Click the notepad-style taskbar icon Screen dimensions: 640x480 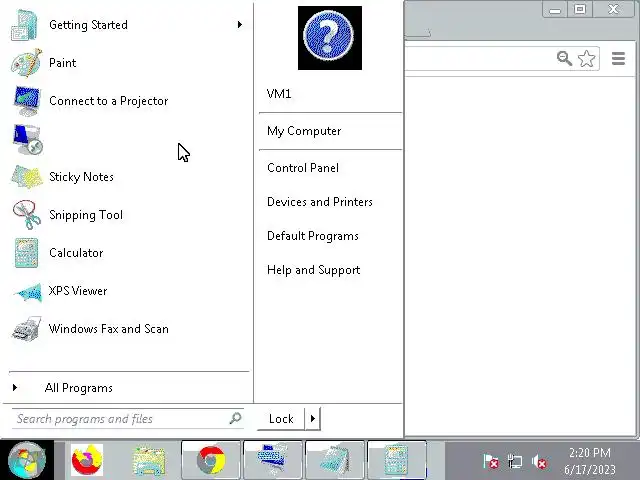[x=335, y=460]
